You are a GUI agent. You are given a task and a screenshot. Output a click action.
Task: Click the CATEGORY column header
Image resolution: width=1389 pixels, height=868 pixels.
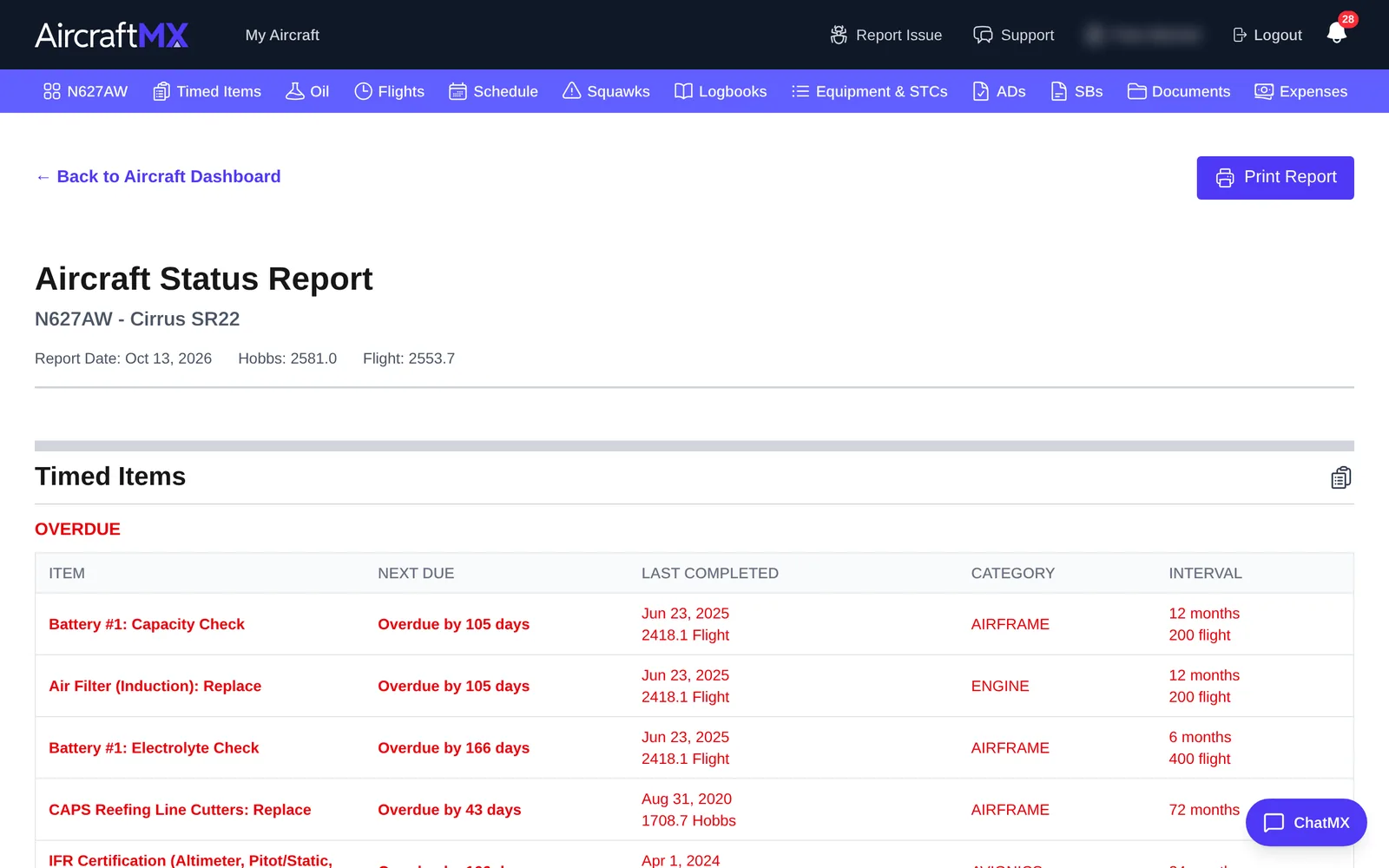click(x=1012, y=573)
